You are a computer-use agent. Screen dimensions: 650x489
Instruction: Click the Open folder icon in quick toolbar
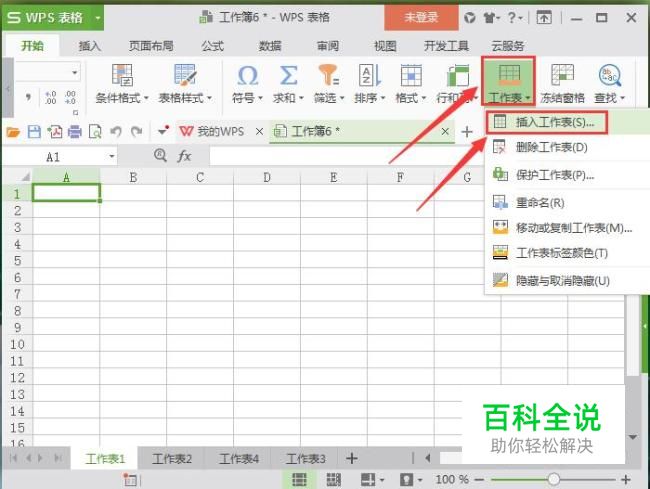(13, 132)
